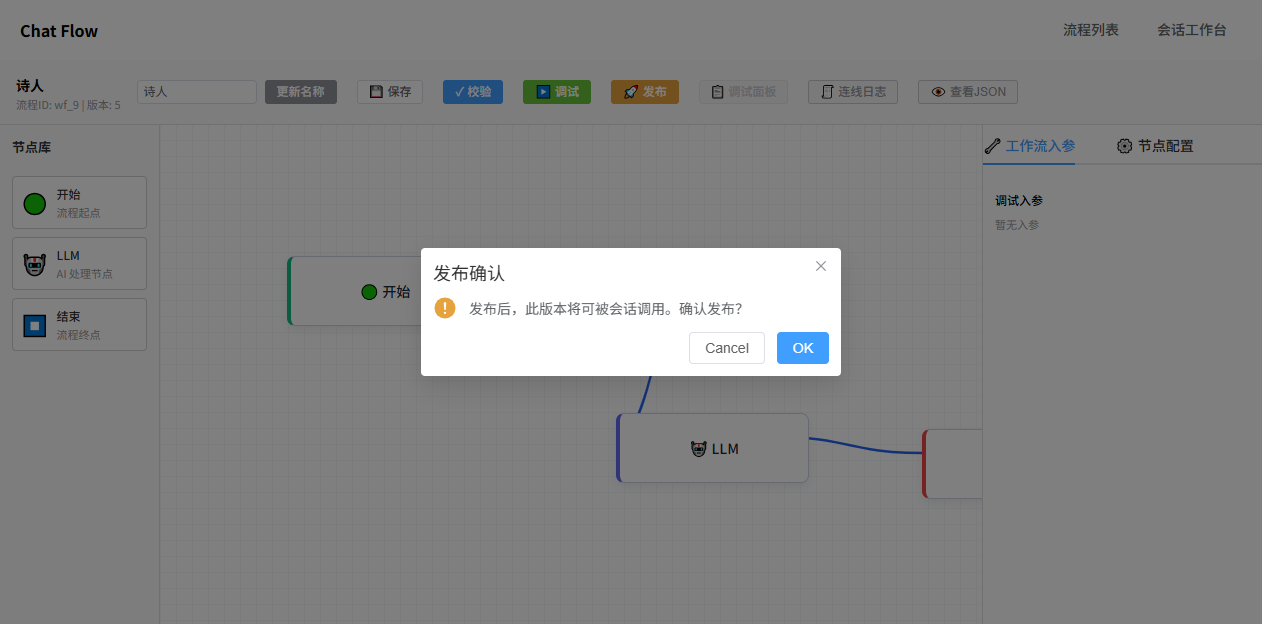Switch to 节点配置 tab
The height and width of the screenshot is (624, 1262).
pos(1155,146)
